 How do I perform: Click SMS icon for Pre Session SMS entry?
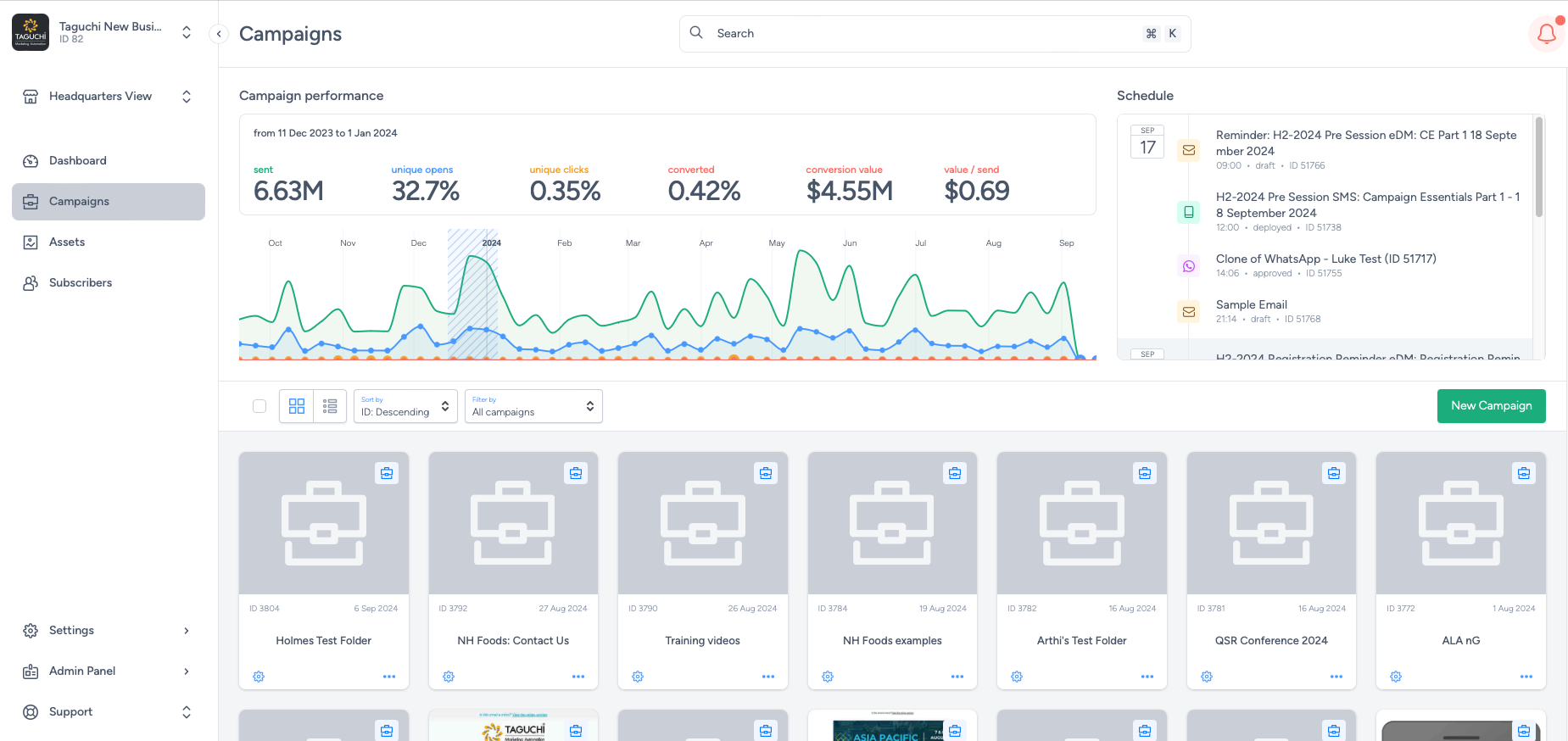pos(1189,212)
